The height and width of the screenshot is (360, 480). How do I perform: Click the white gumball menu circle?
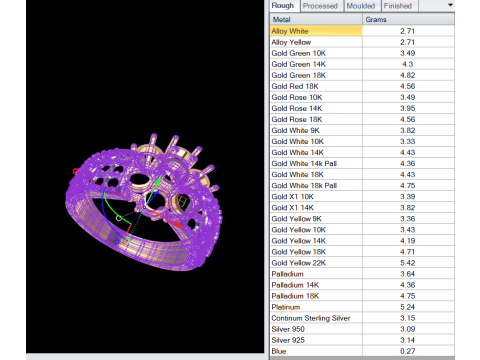[119, 218]
